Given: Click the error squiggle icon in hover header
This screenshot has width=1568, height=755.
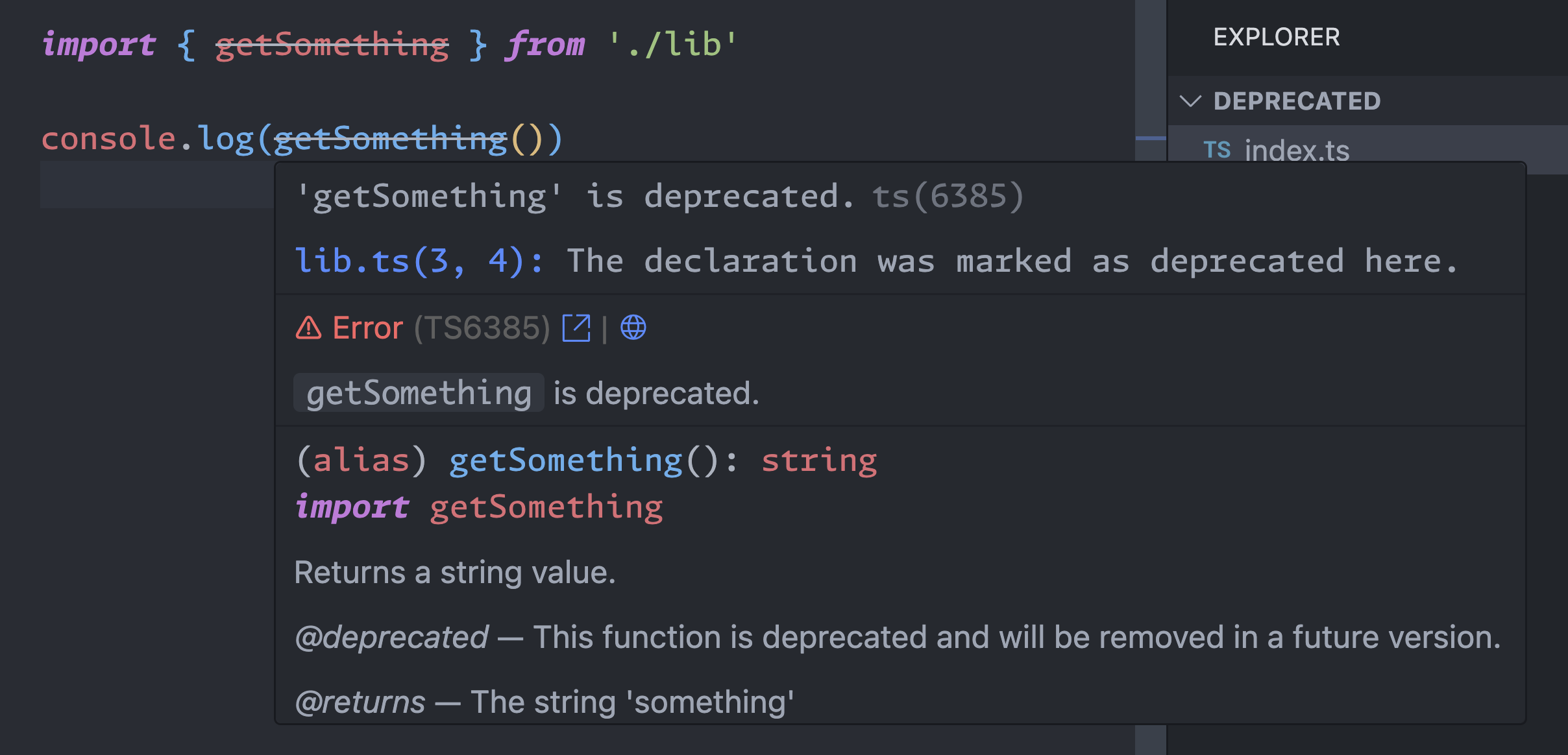Looking at the screenshot, I should tap(307, 328).
